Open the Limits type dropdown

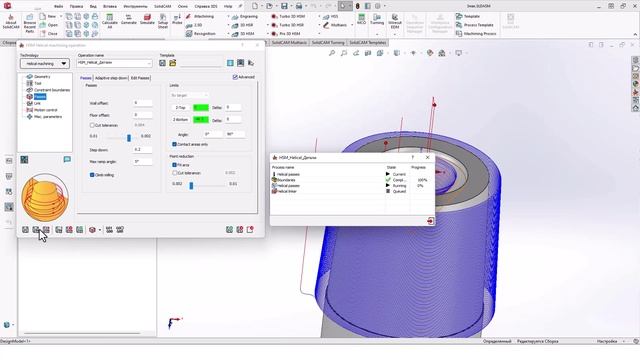(189, 95)
